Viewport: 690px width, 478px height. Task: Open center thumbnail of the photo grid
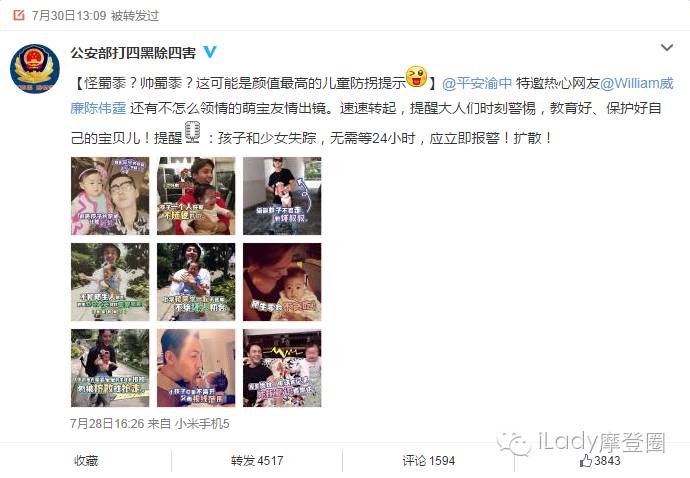(x=196, y=282)
